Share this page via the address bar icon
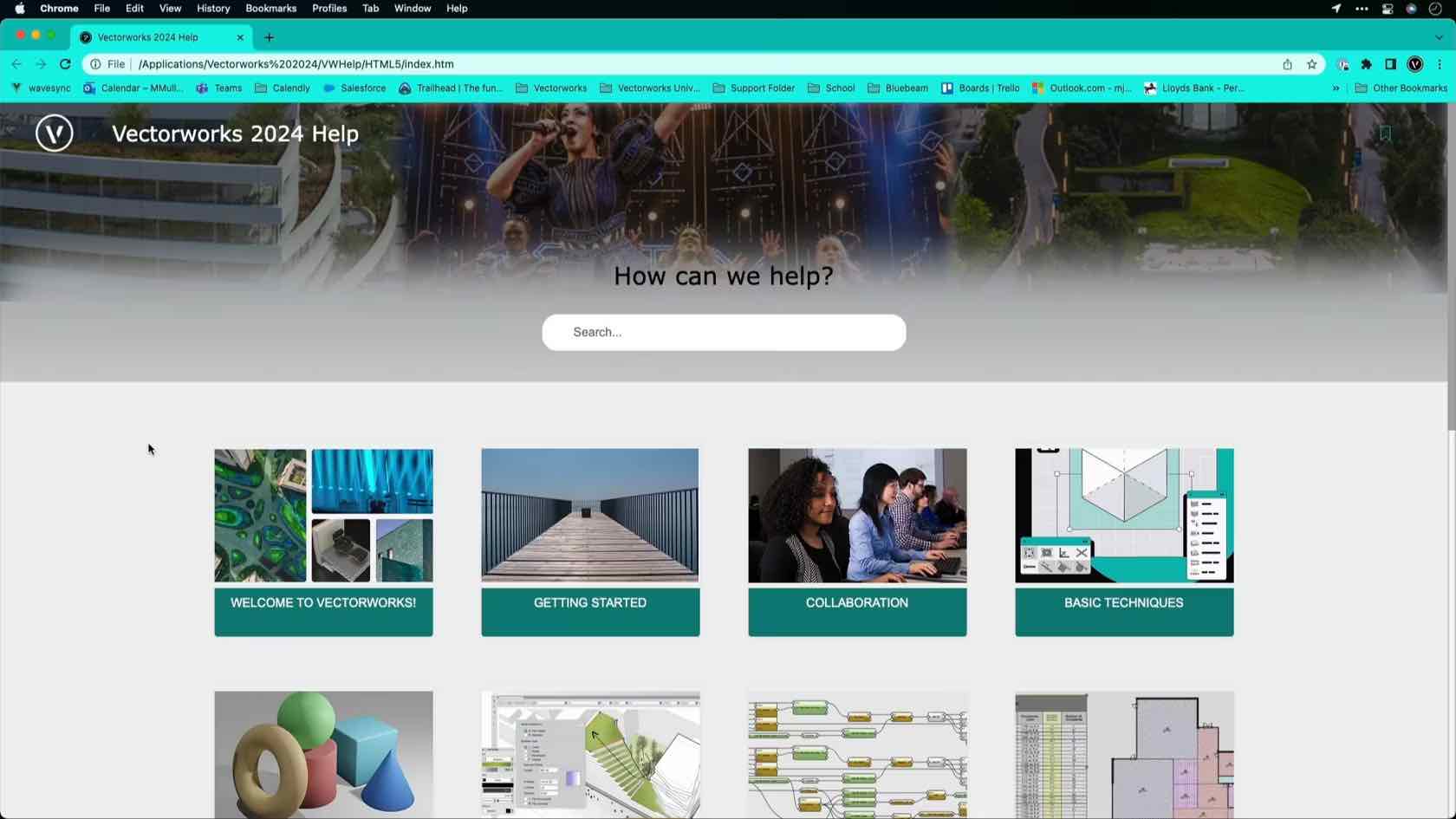Viewport: 1456px width, 819px height. tap(1287, 64)
